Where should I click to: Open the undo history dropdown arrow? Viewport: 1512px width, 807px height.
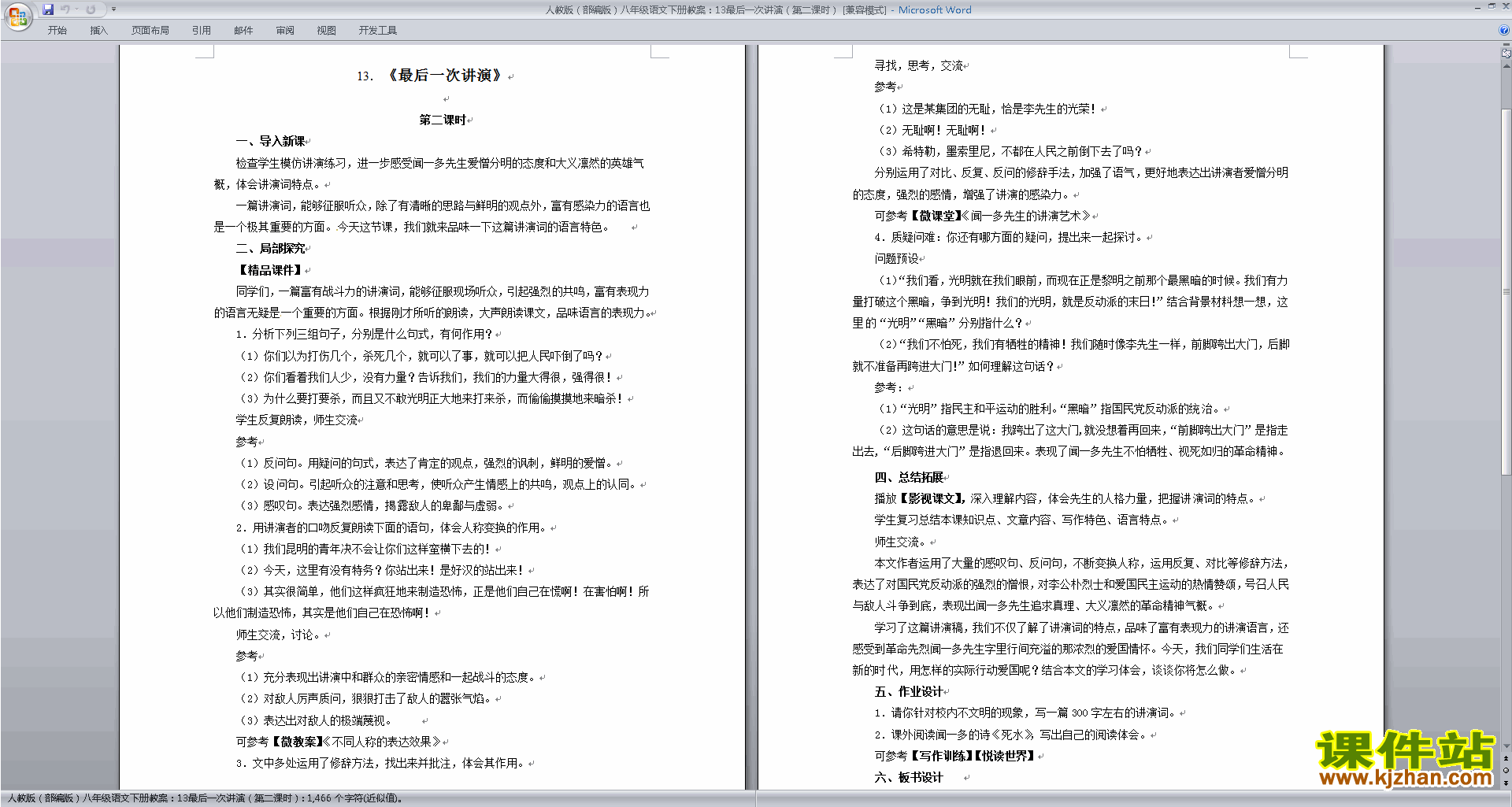click(77, 9)
